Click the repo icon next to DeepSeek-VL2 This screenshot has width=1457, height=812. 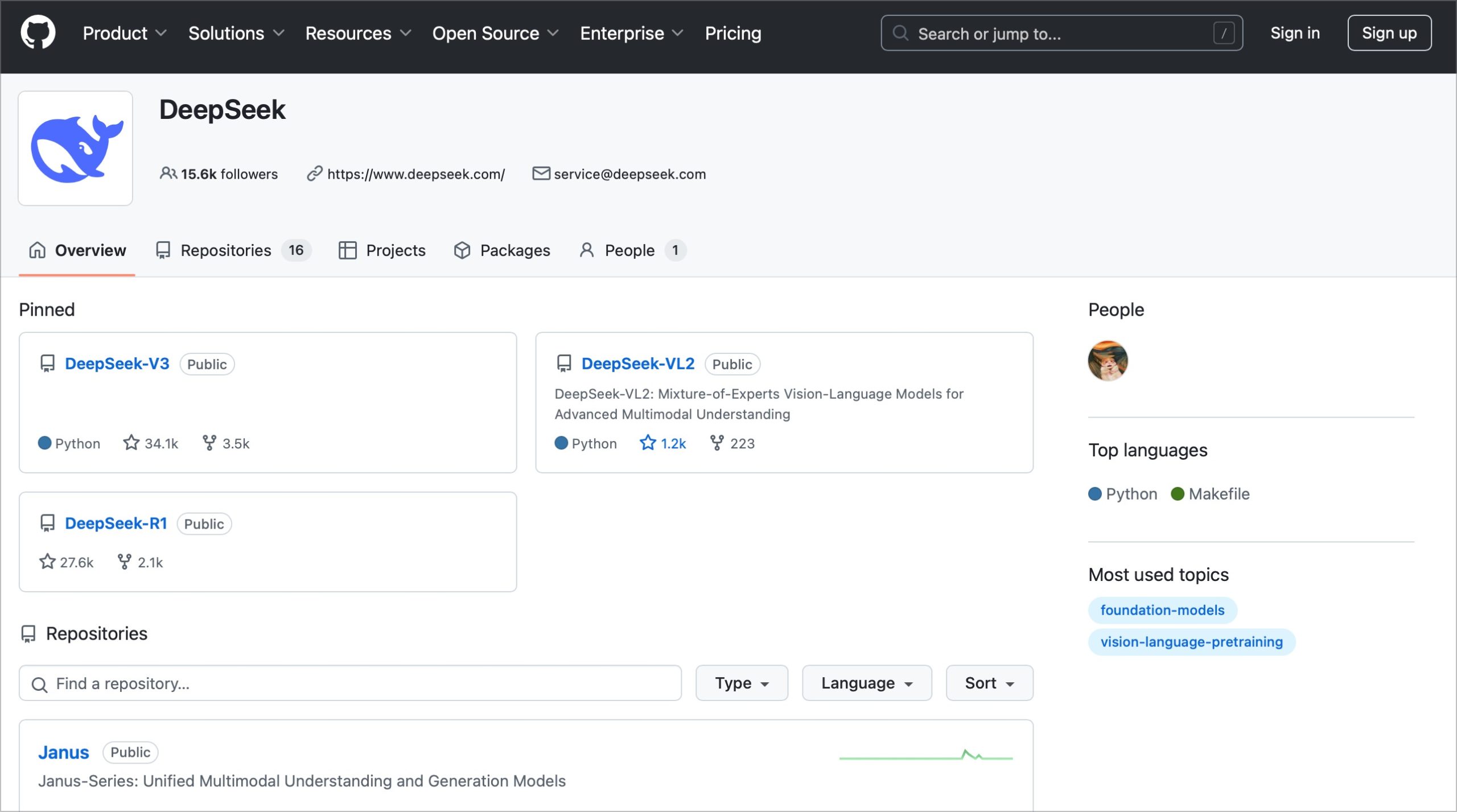(x=564, y=364)
